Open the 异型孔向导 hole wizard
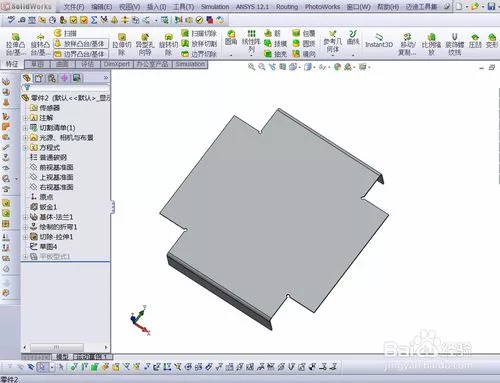Image resolution: width=500 pixels, height=383 pixels. point(145,44)
